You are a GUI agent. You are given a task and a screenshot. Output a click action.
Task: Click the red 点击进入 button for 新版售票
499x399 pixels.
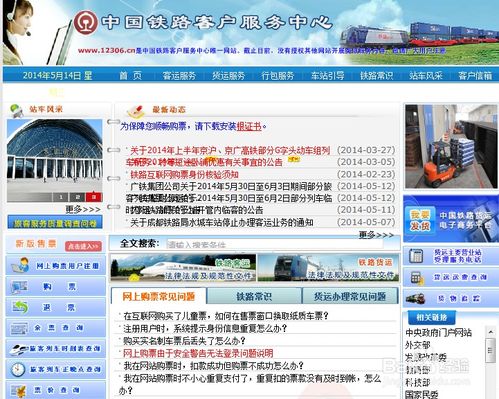point(83,246)
